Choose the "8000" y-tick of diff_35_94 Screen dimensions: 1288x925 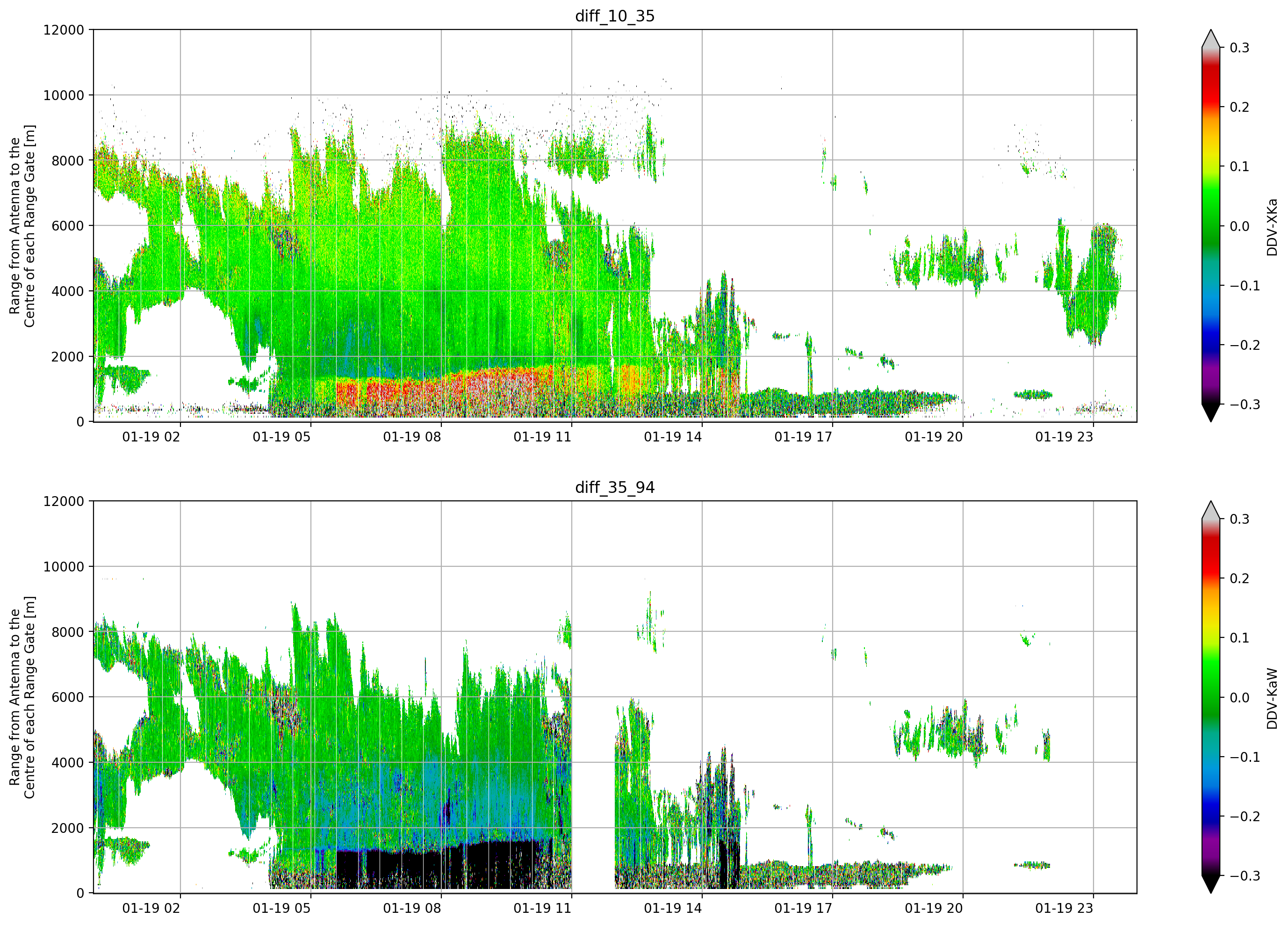[68, 632]
